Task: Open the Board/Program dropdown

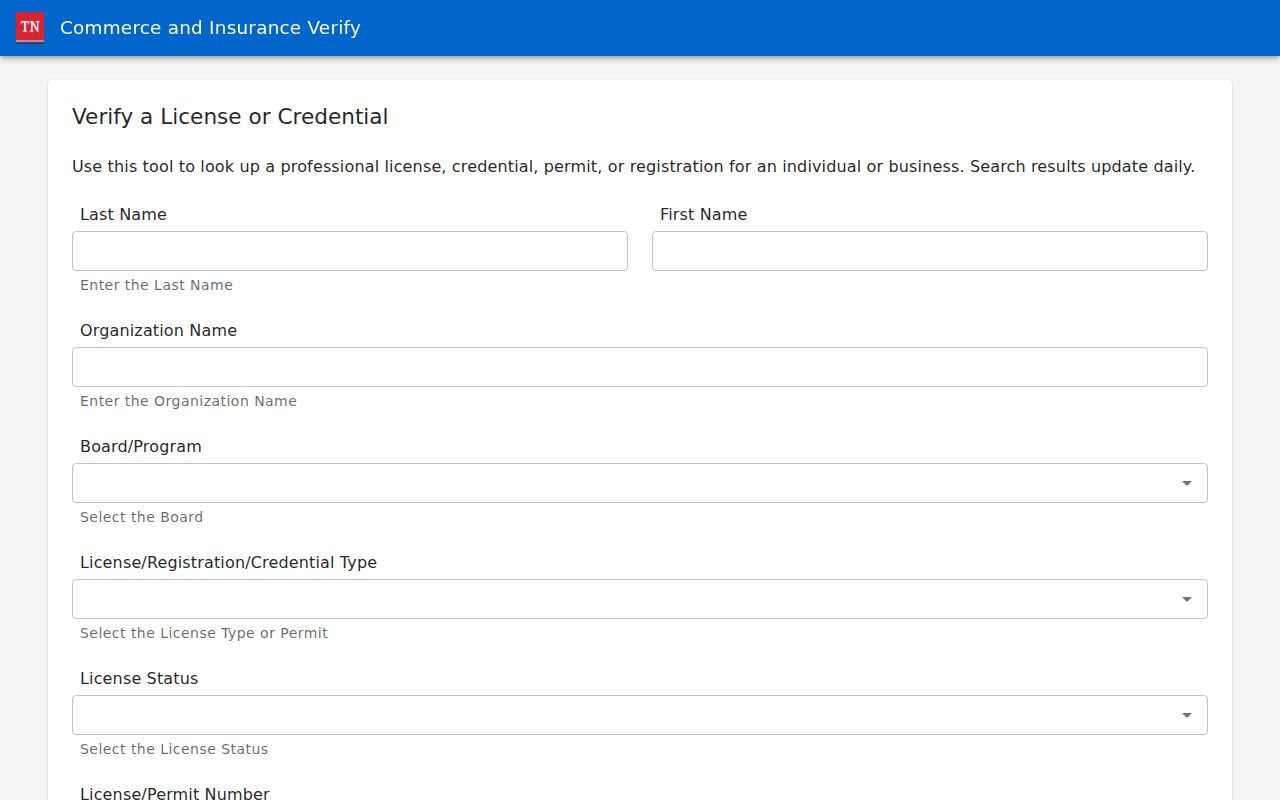Action: tap(640, 483)
